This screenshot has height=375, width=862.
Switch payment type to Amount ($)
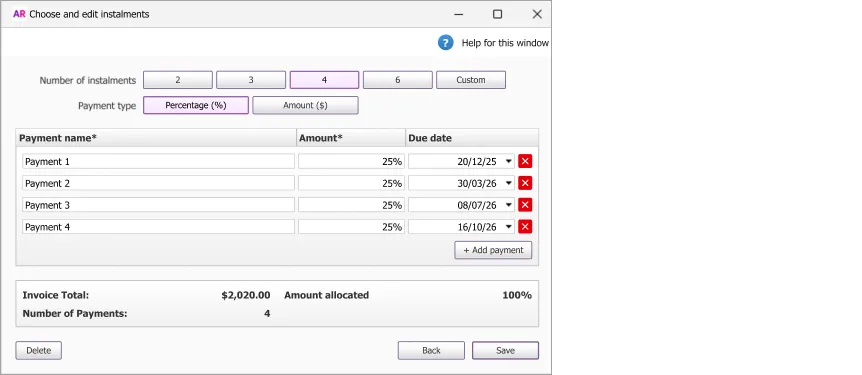[305, 105]
